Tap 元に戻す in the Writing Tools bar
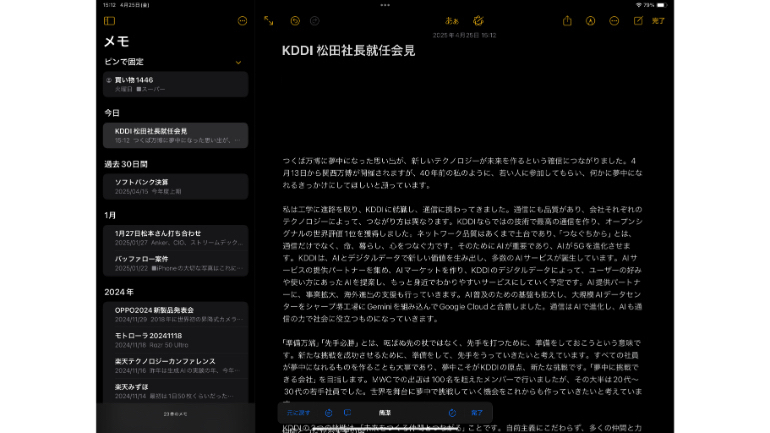 click(x=299, y=413)
